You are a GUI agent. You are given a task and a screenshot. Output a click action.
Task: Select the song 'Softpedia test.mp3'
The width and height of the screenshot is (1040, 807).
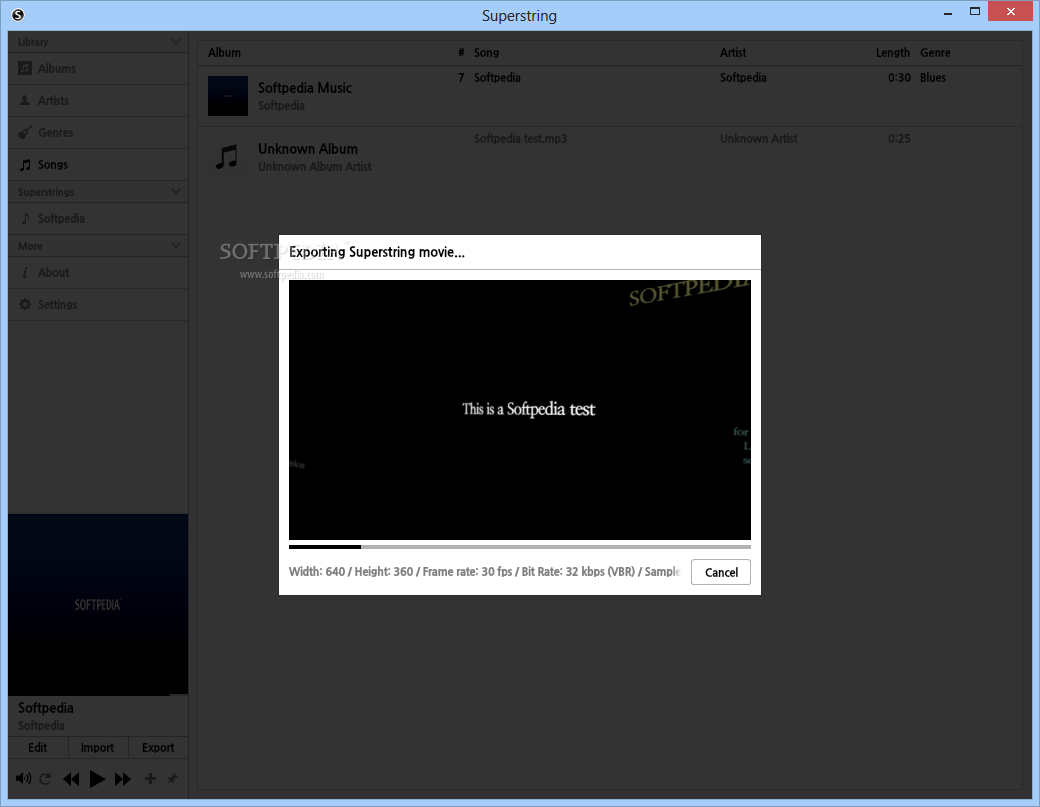tap(521, 139)
